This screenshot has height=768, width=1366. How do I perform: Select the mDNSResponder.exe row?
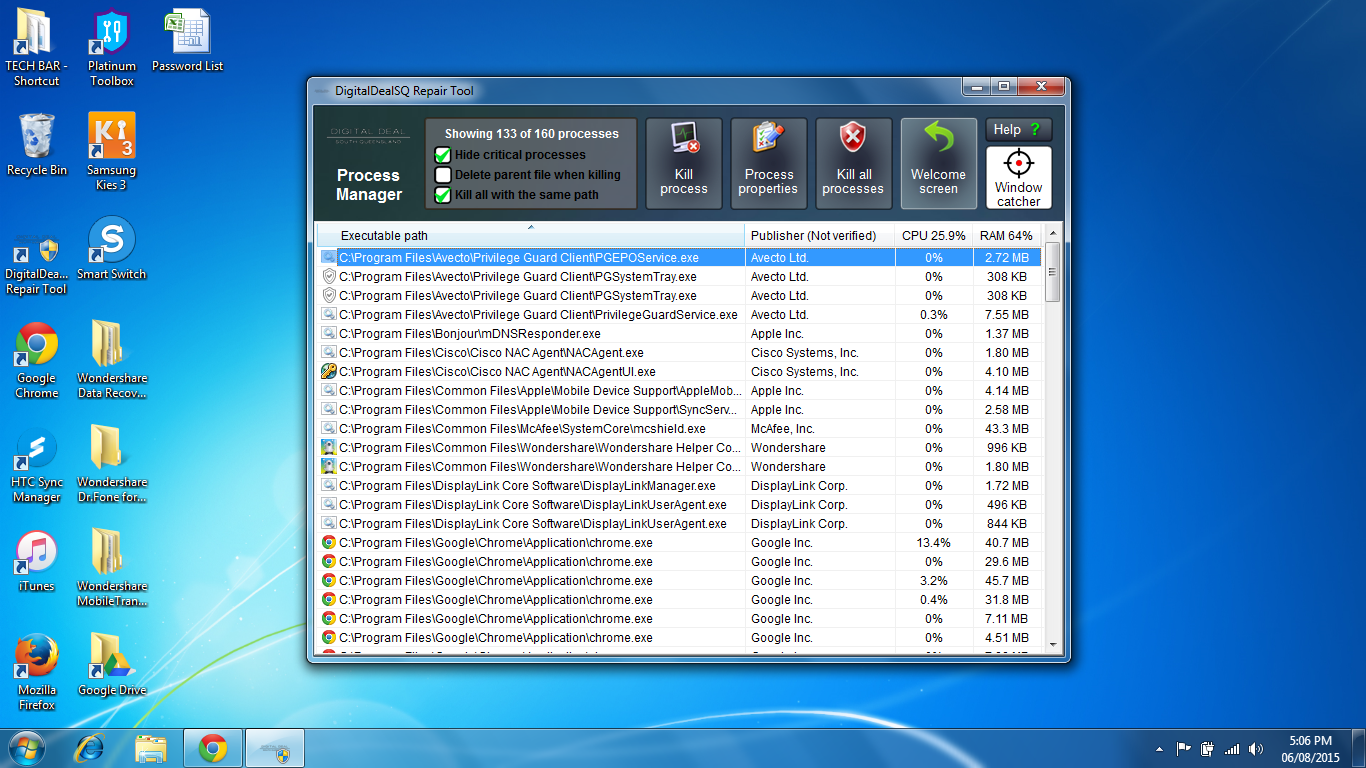click(x=680, y=334)
